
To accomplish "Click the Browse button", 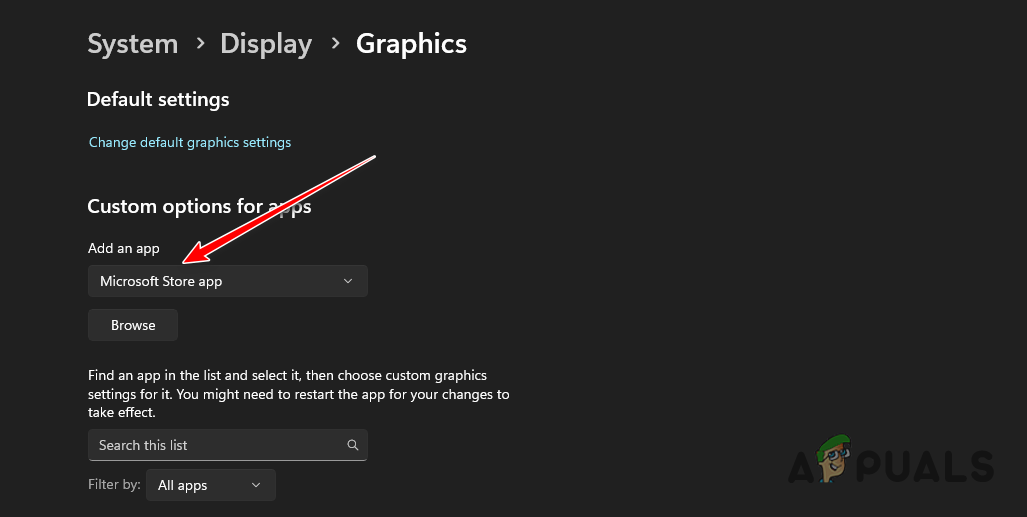I will 133,325.
